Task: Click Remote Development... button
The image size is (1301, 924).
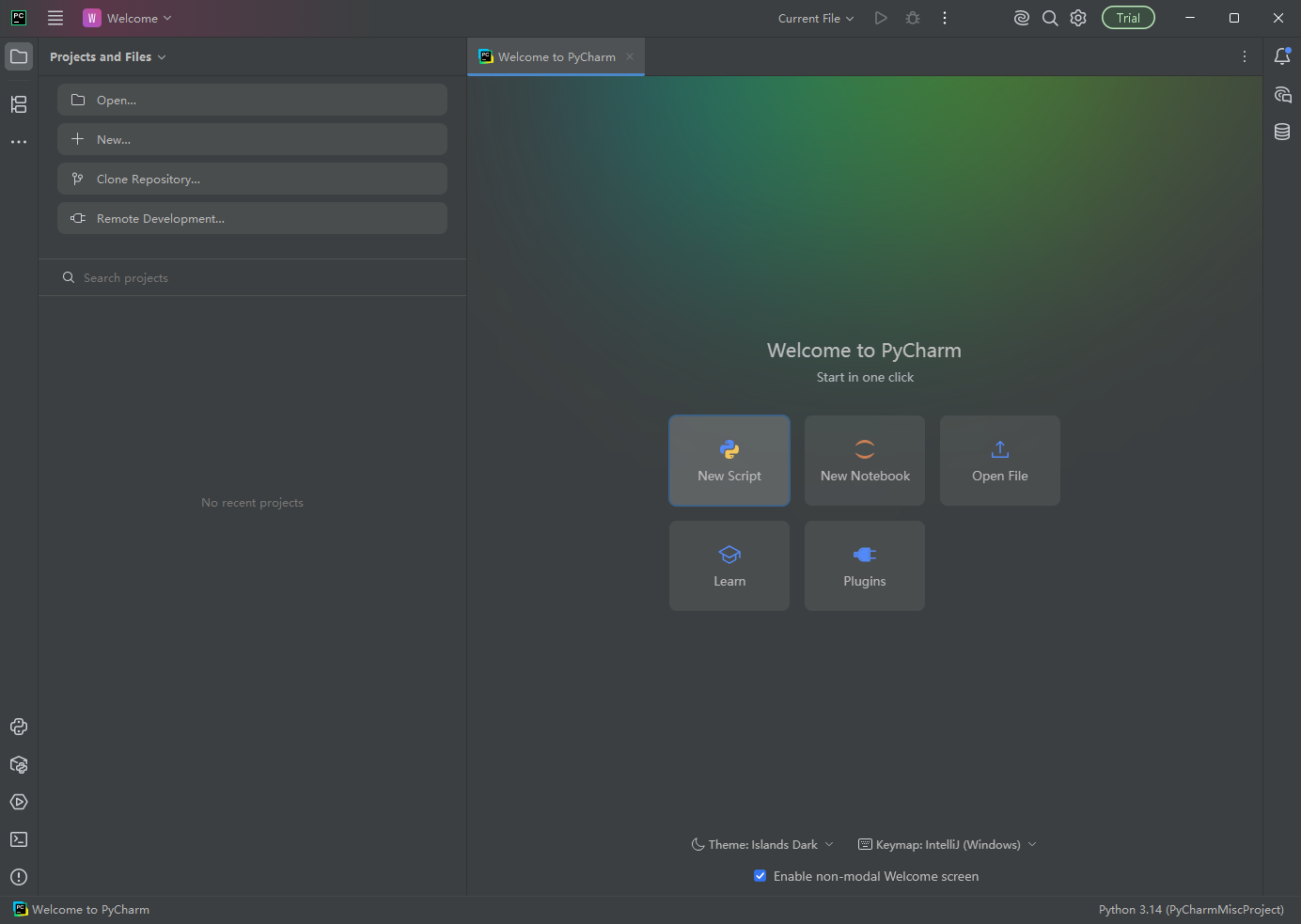Action: pyautogui.click(x=252, y=218)
